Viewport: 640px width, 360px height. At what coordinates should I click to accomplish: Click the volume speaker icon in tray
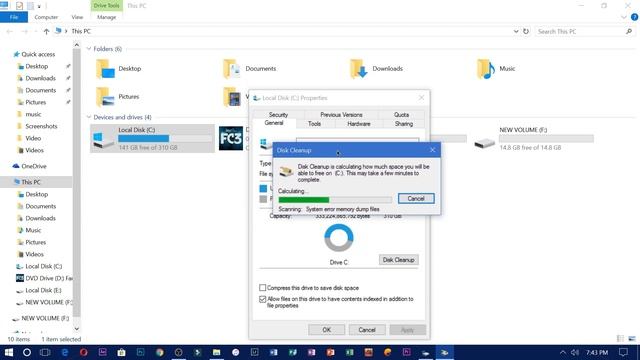click(x=575, y=352)
